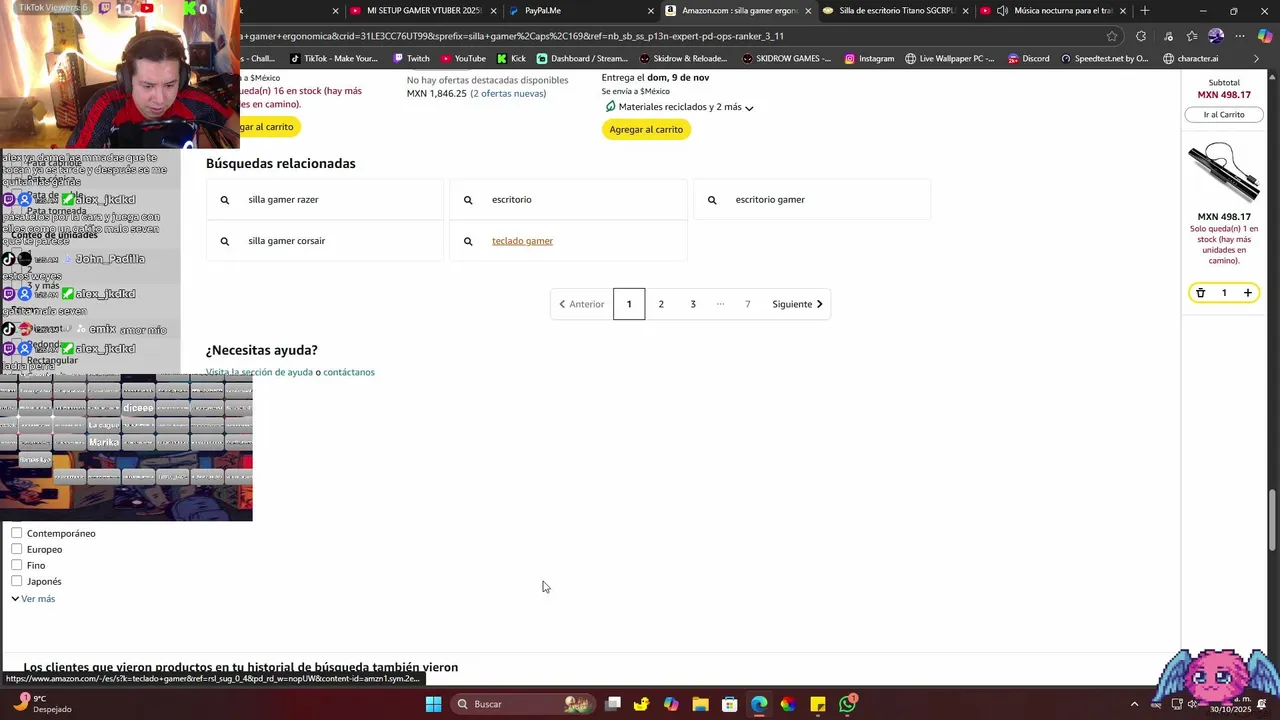Switch to the Silla de escritorio Titano tab
The height and width of the screenshot is (720, 1280).
pos(895,11)
